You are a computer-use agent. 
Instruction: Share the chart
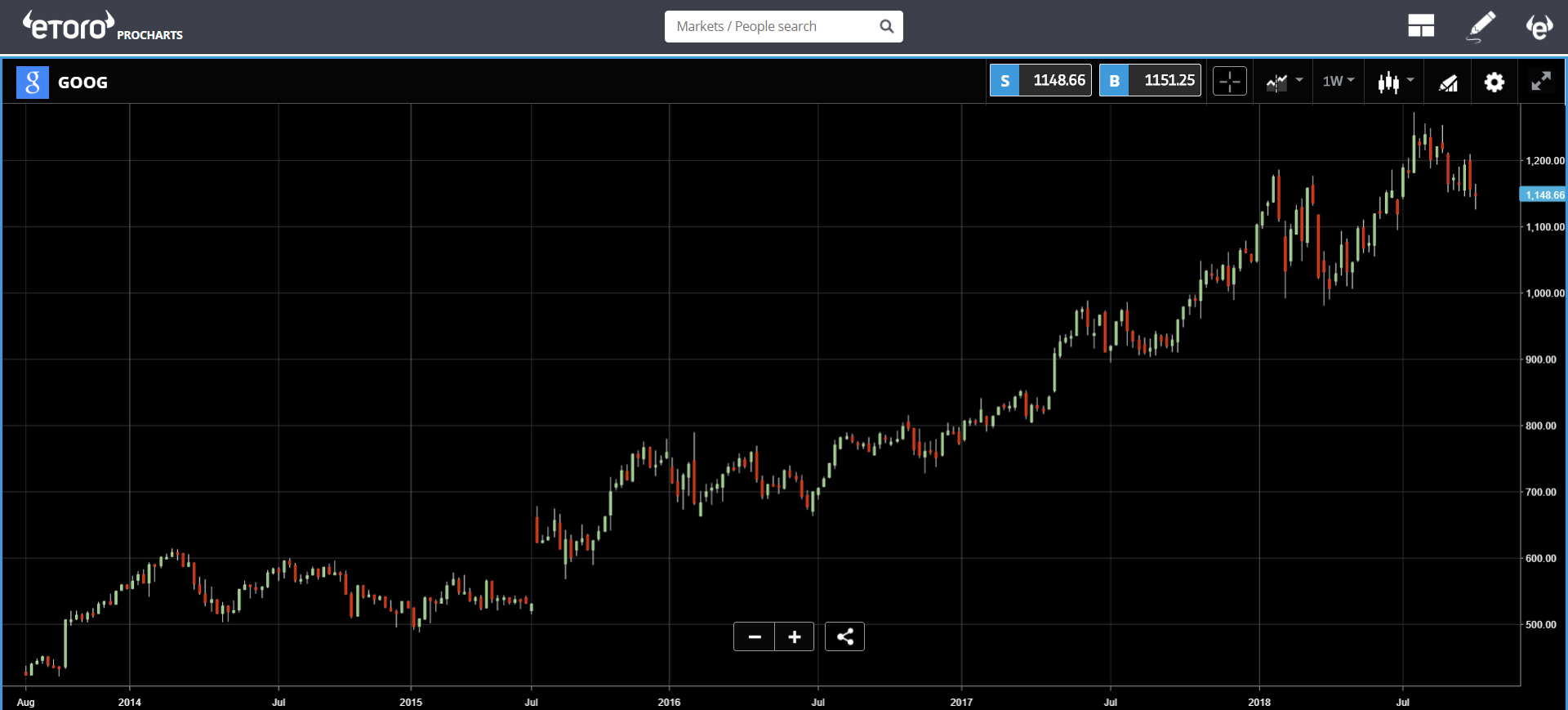pyautogui.click(x=844, y=636)
